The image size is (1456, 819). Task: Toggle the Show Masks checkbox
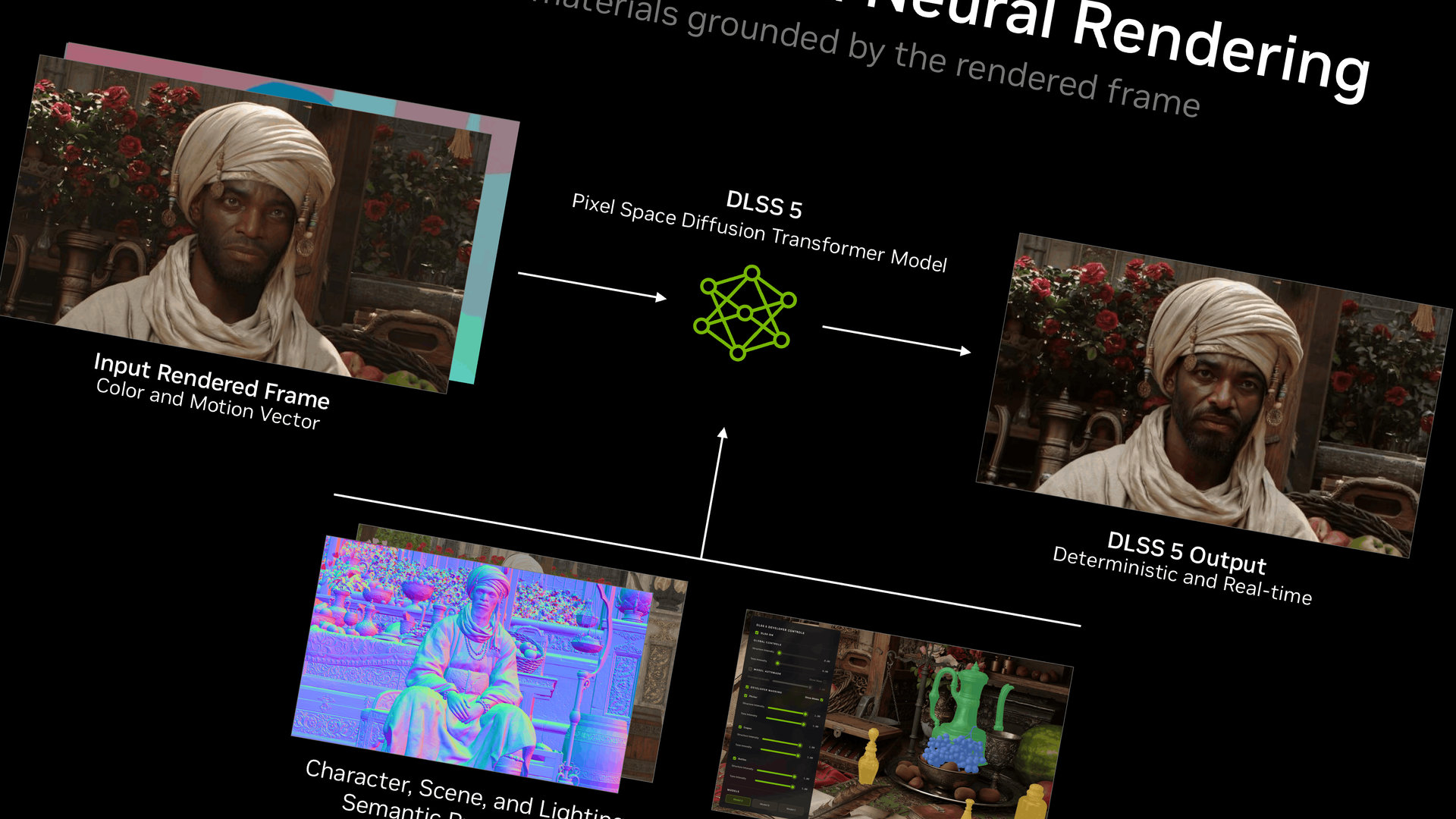tap(821, 699)
